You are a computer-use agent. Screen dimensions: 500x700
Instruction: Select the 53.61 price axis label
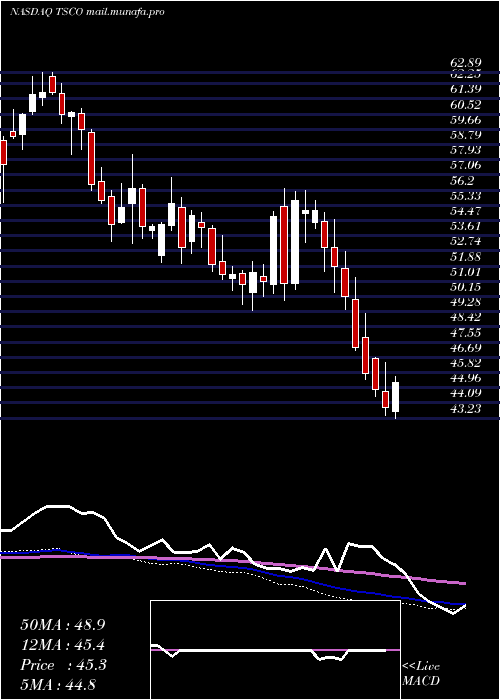pyautogui.click(x=466, y=226)
